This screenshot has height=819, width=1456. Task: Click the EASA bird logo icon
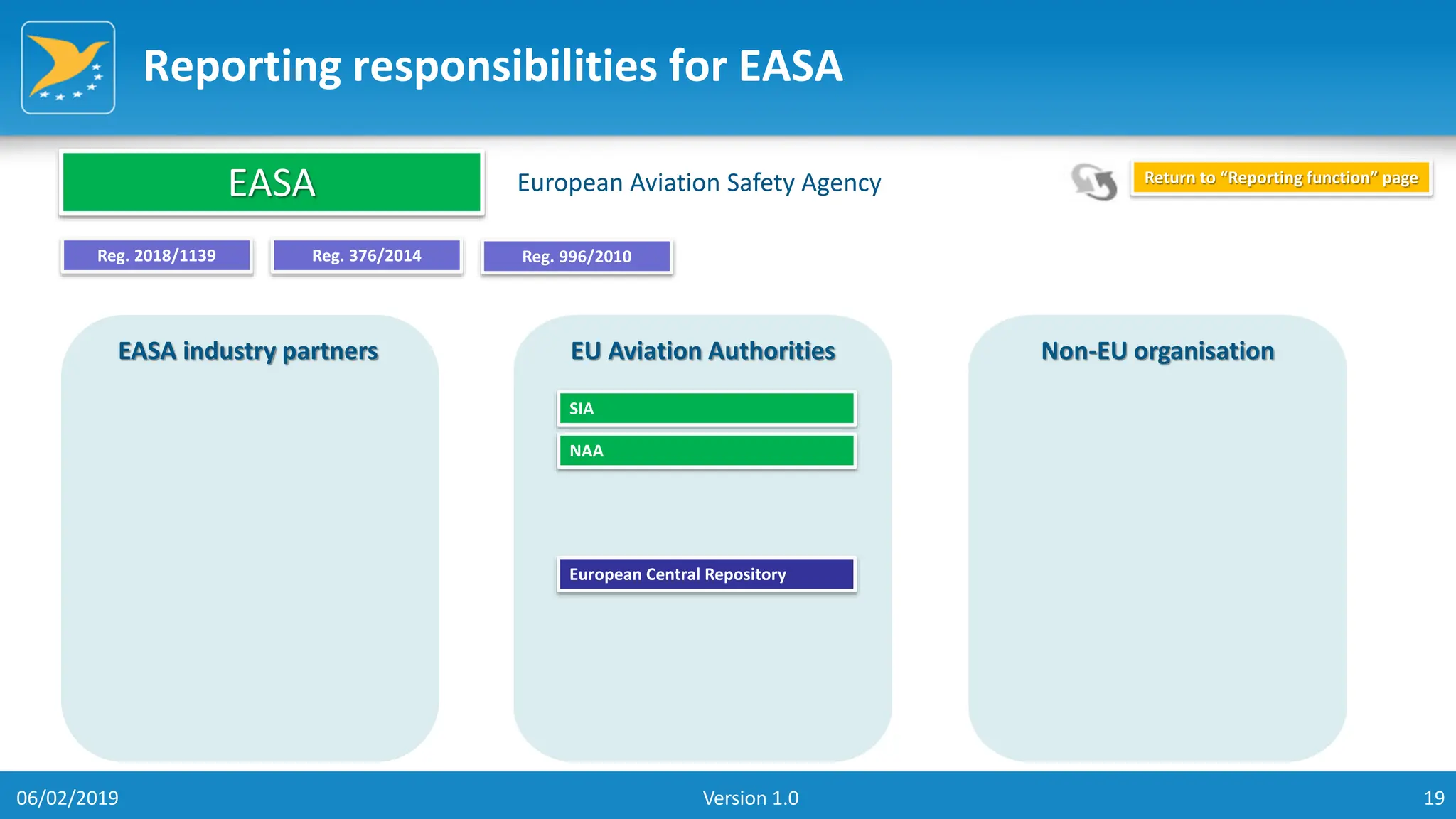(68, 68)
